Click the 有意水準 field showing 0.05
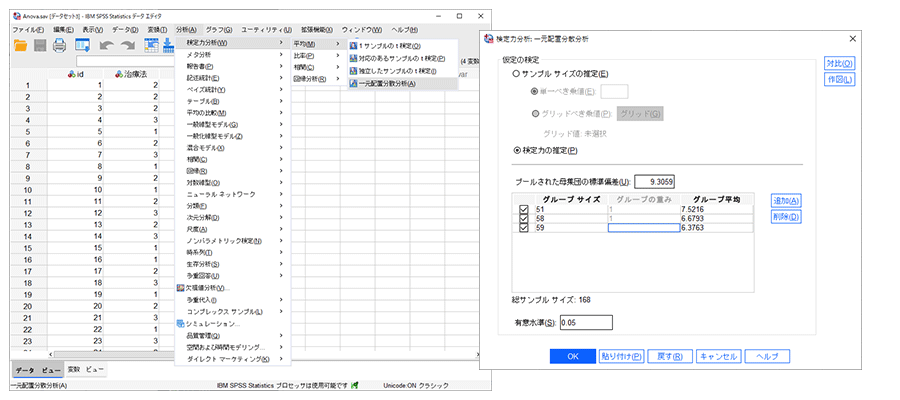Screen dimensions: 900x400 [586, 323]
